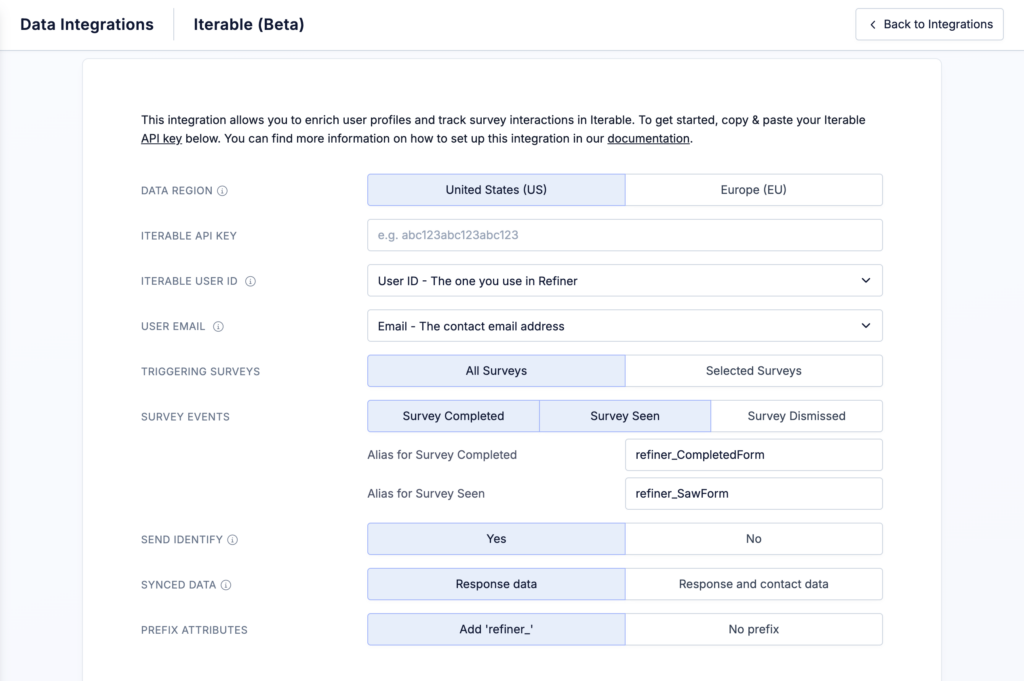Click the Alias for Survey Seen field
The height and width of the screenshot is (681, 1024).
(x=753, y=494)
